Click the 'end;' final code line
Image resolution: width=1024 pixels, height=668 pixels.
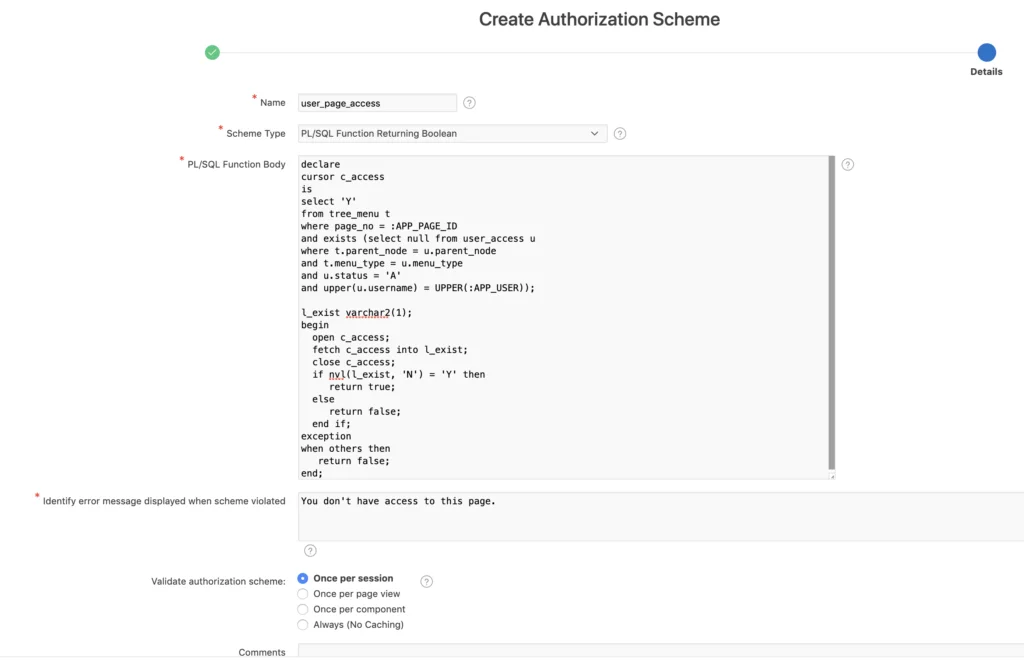coord(312,473)
